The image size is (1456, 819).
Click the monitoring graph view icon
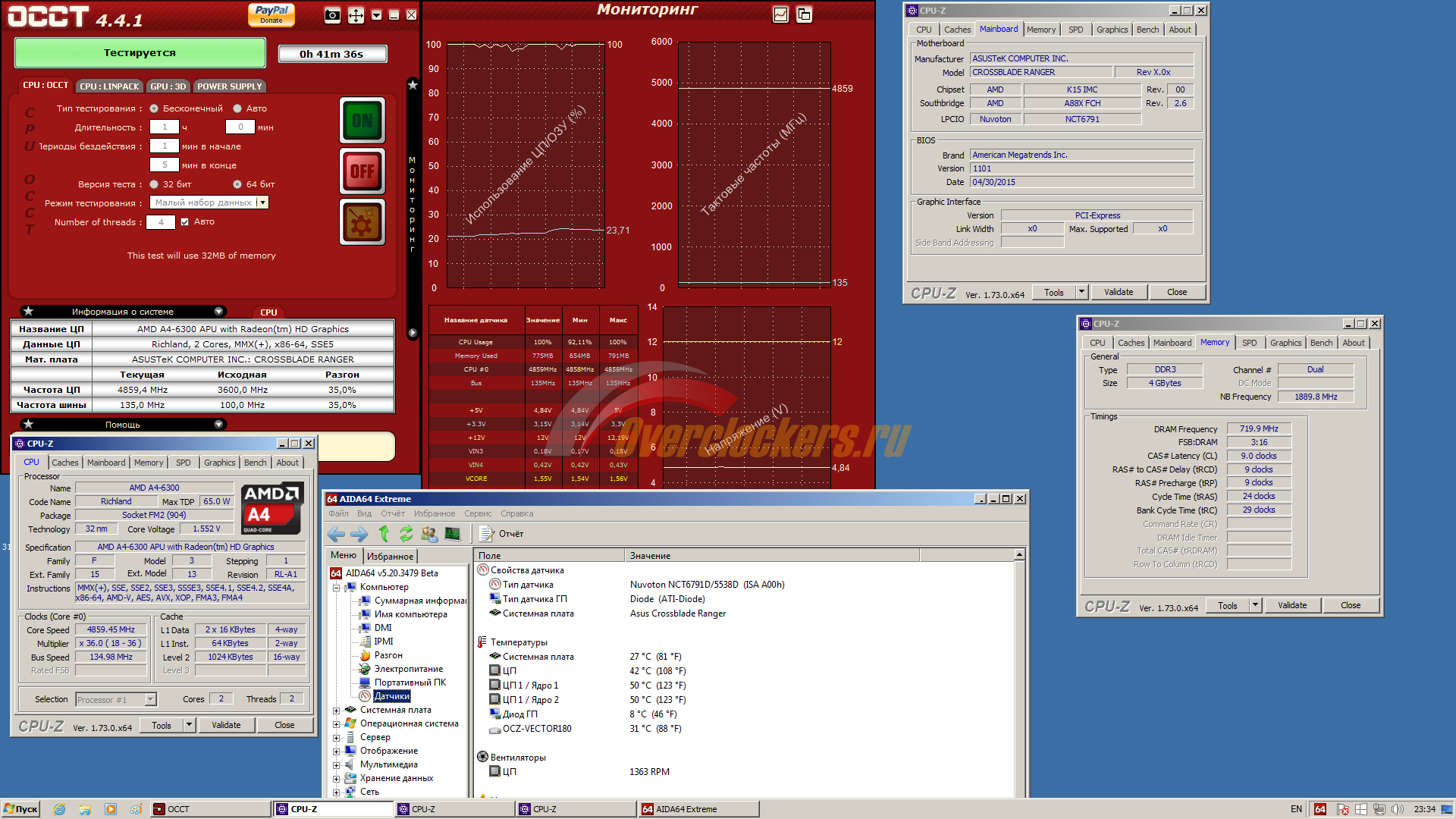coord(780,14)
